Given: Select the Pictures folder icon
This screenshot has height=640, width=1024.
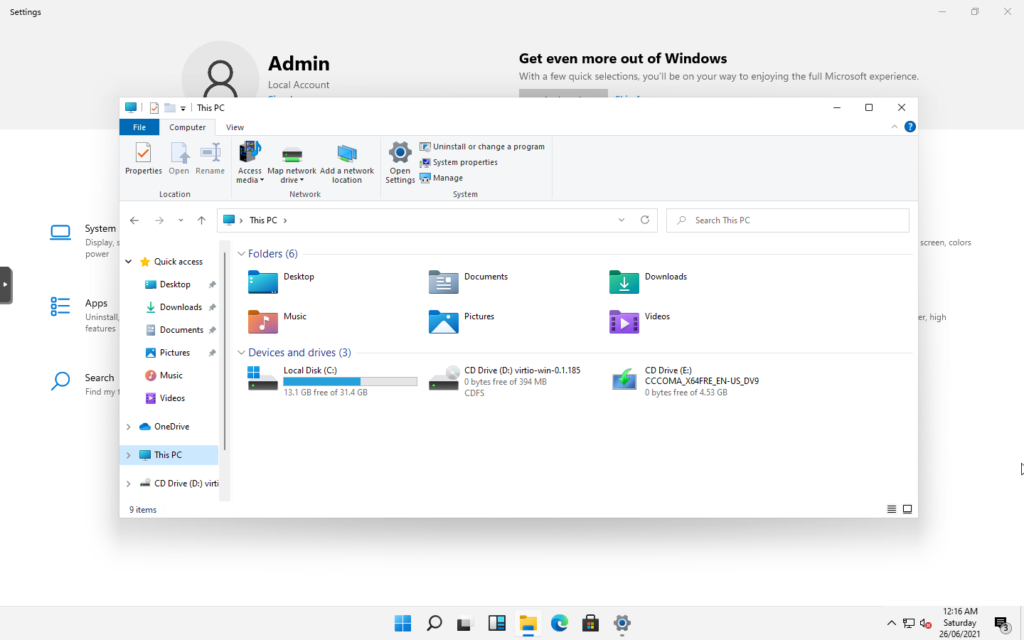Looking at the screenshot, I should pyautogui.click(x=443, y=322).
